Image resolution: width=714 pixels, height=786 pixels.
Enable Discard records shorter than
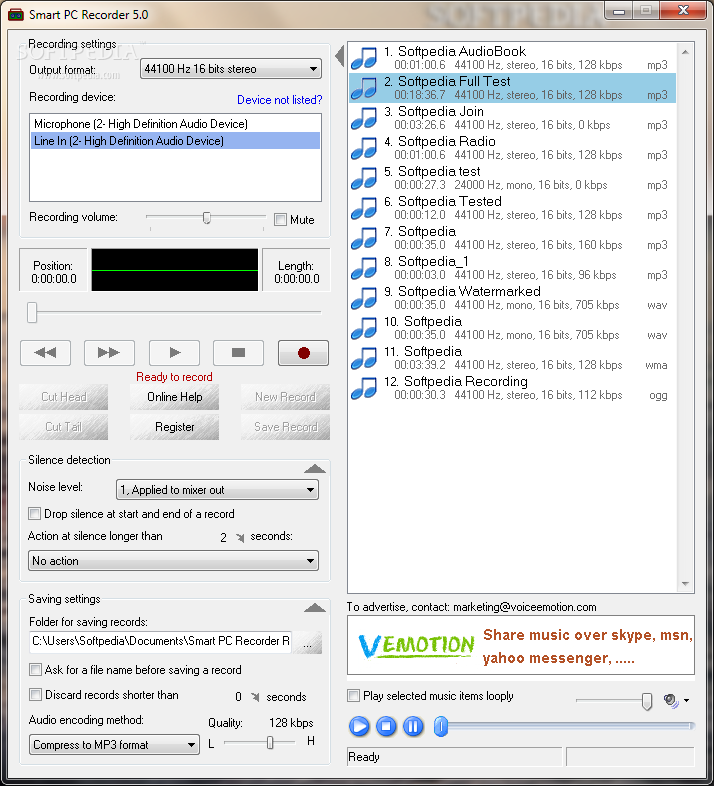35,695
